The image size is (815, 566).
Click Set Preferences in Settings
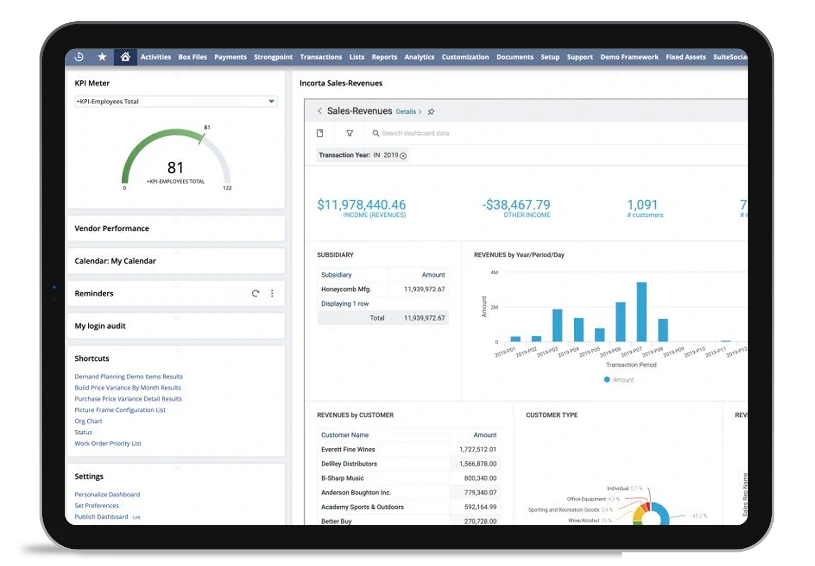click(97, 506)
